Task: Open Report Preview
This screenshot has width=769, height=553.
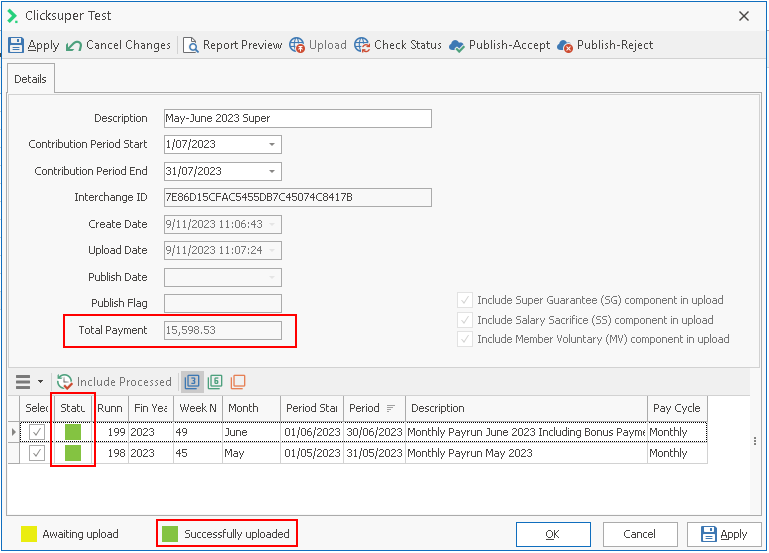Action: click(191, 45)
